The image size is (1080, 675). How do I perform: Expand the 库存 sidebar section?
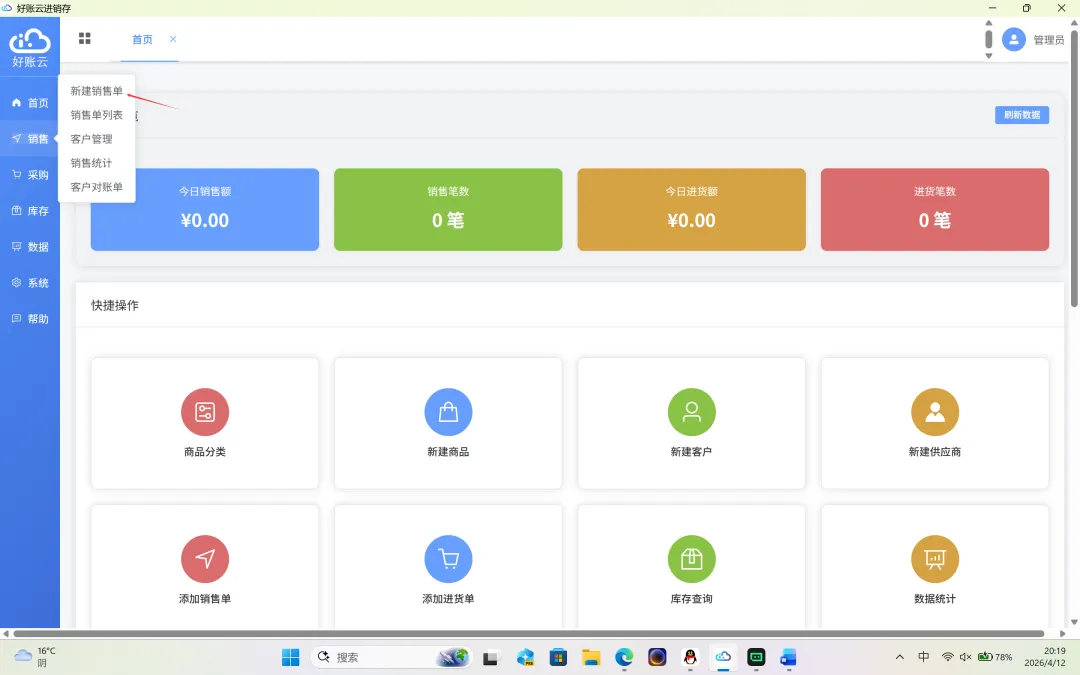[30, 211]
